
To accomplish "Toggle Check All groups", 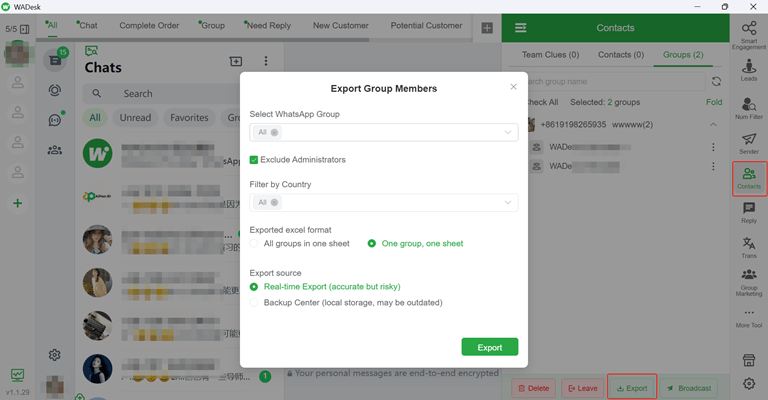I will coord(542,102).
